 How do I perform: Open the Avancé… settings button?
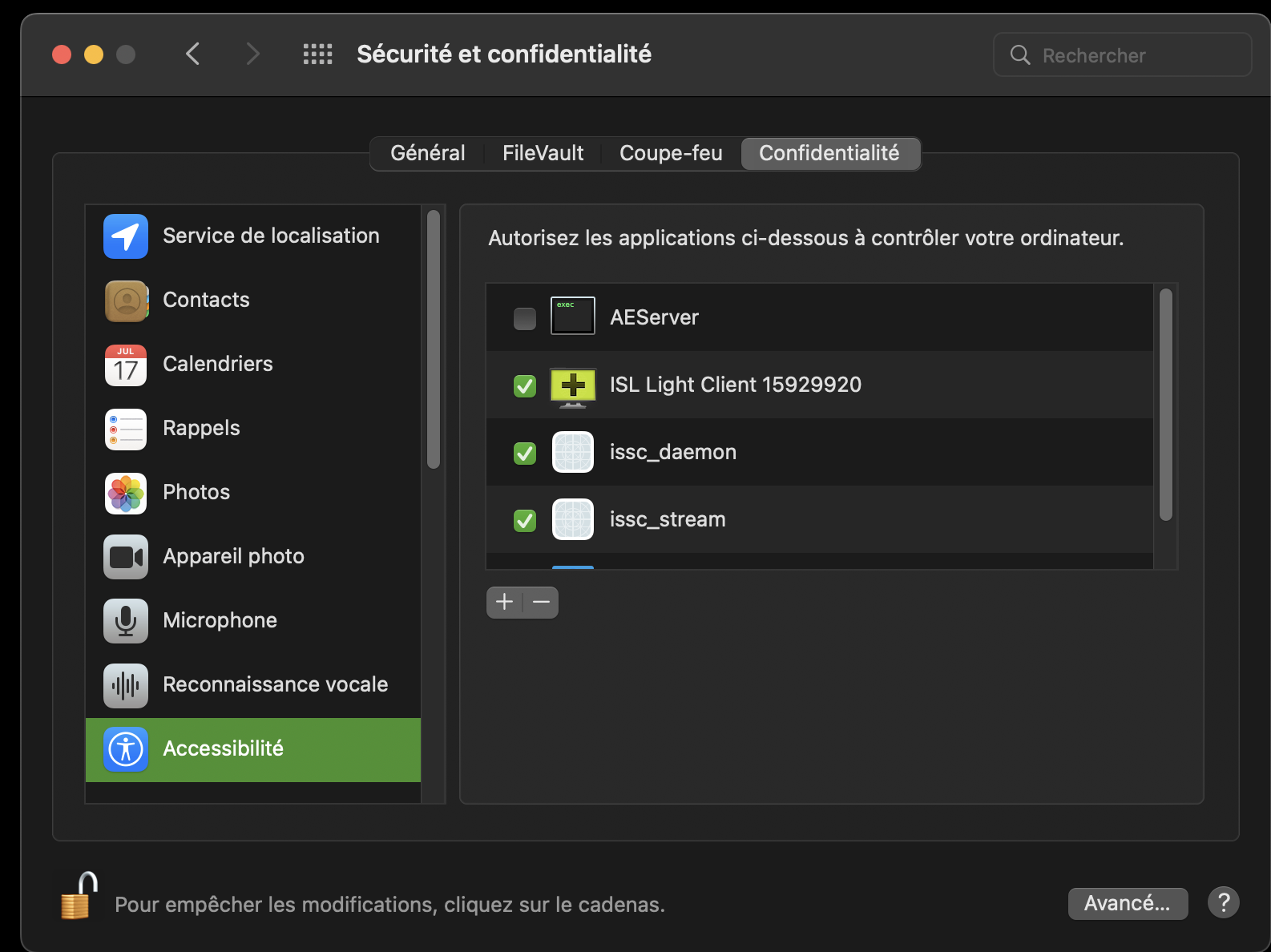click(x=1128, y=903)
